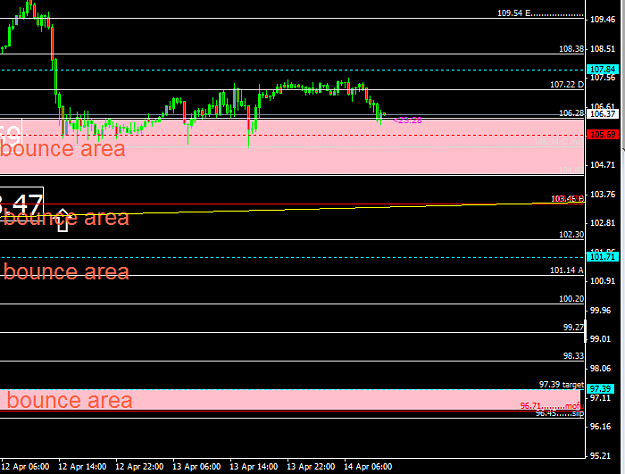This screenshot has height=474, width=625.
Task: Select bounce area text above the 101.14 A line
Action: [66, 271]
